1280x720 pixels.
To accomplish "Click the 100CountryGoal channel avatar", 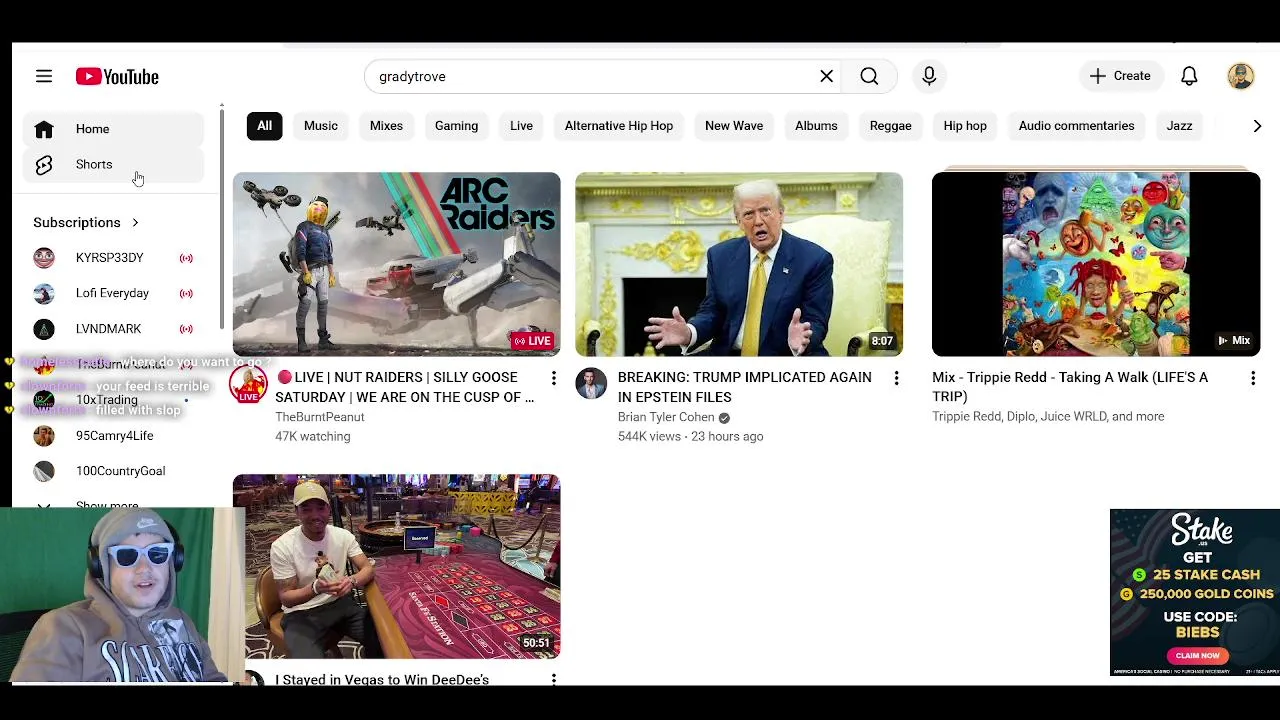I will click(44, 471).
